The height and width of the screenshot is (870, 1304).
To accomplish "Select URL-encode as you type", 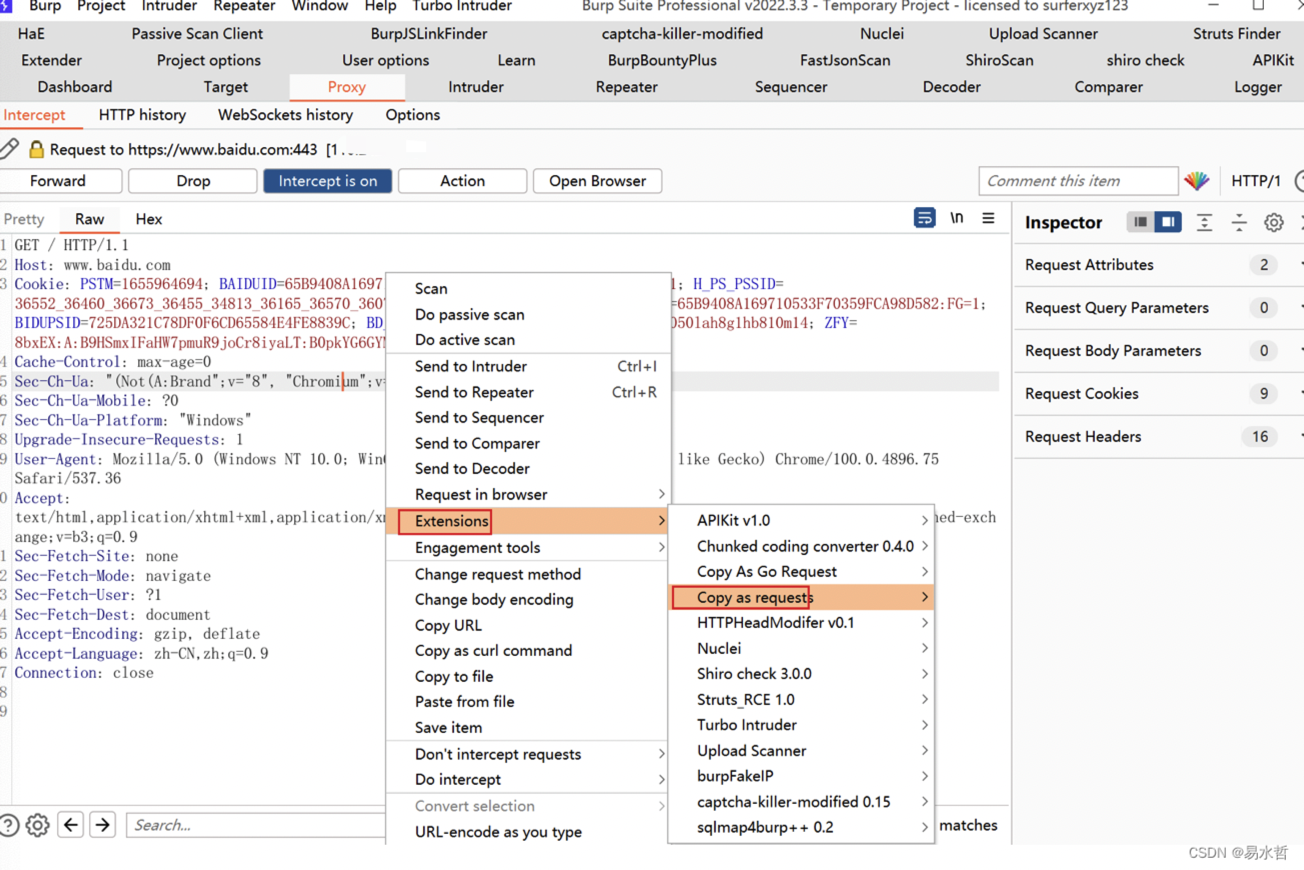I will tap(528, 831).
